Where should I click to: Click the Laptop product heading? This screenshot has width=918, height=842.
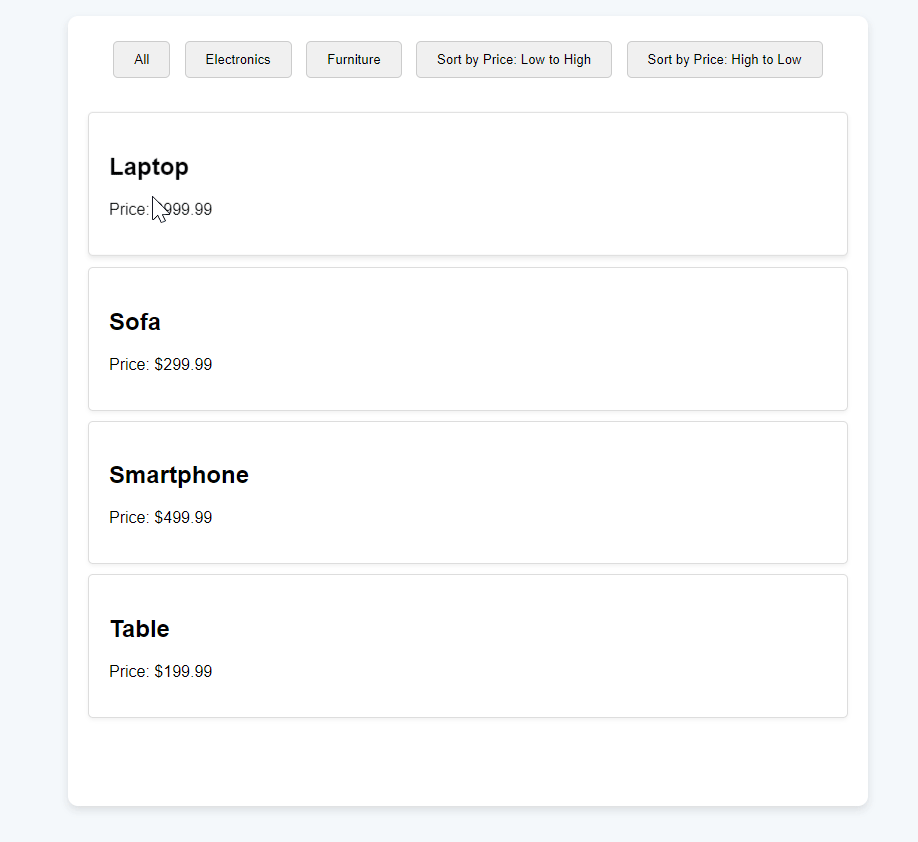pyautogui.click(x=149, y=167)
